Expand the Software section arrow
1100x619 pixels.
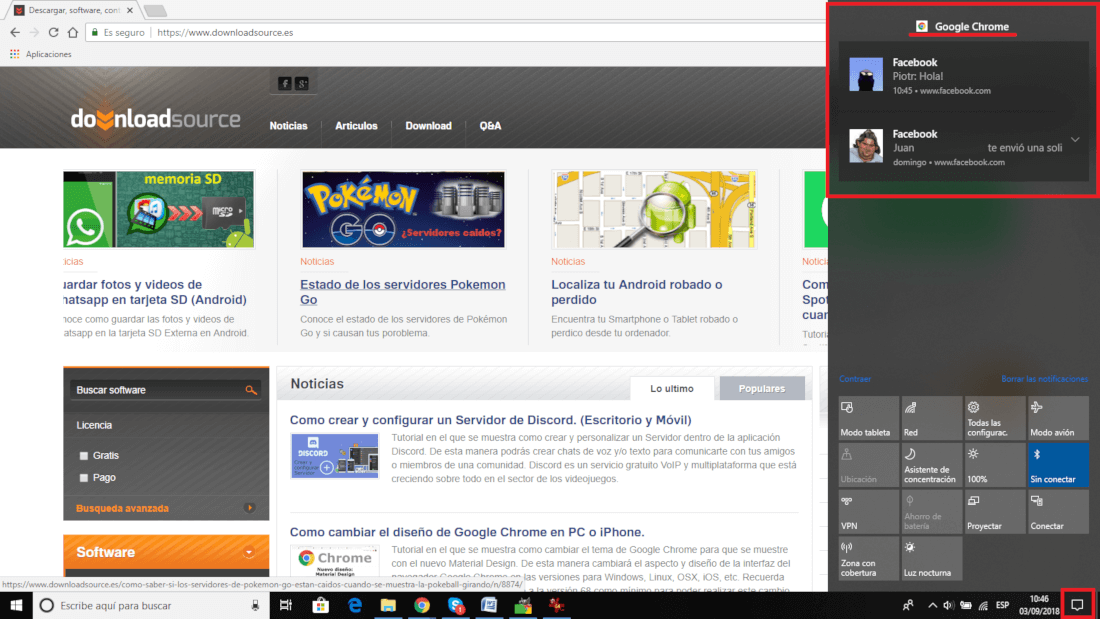(248, 553)
